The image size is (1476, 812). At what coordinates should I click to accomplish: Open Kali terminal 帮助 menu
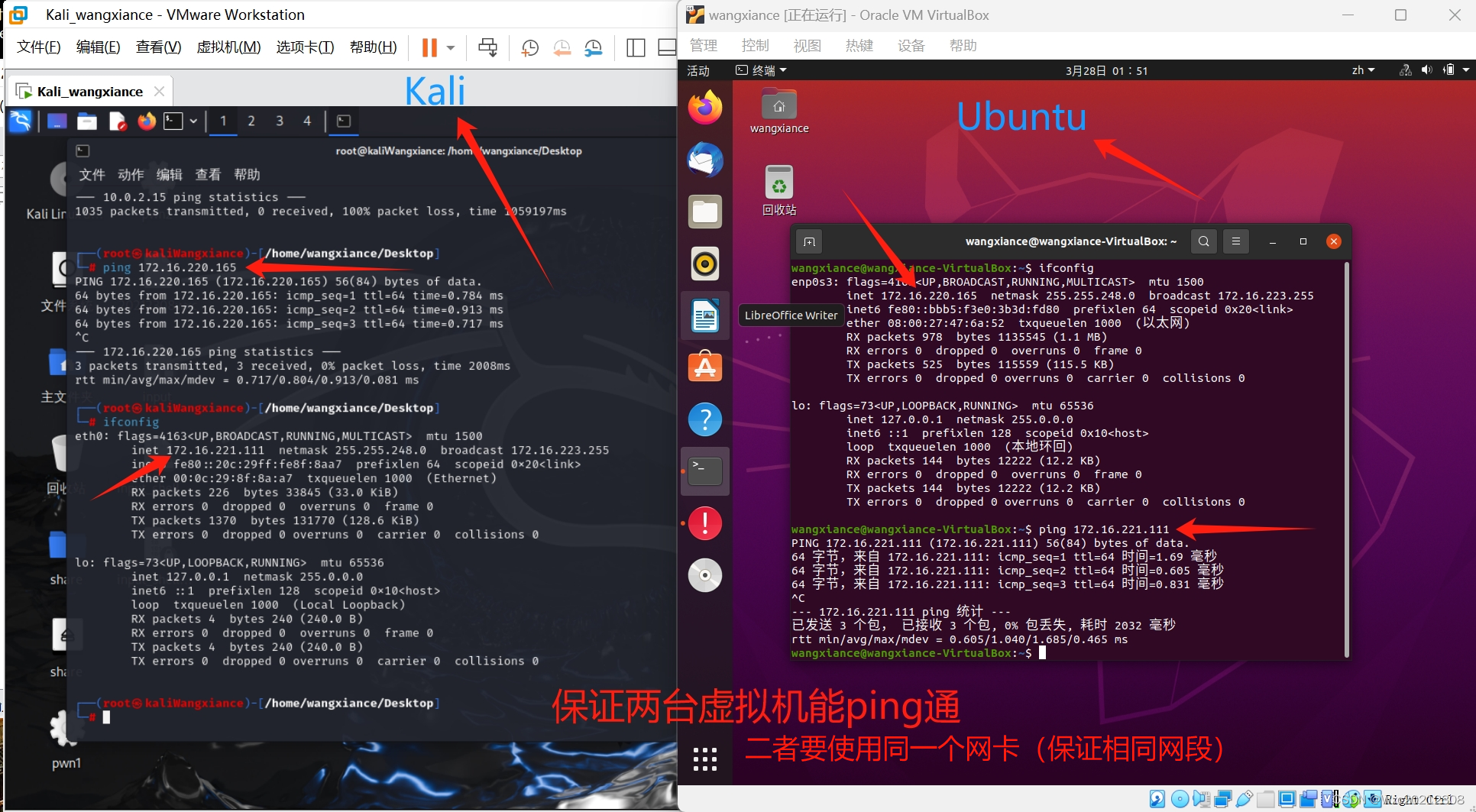[x=247, y=175]
